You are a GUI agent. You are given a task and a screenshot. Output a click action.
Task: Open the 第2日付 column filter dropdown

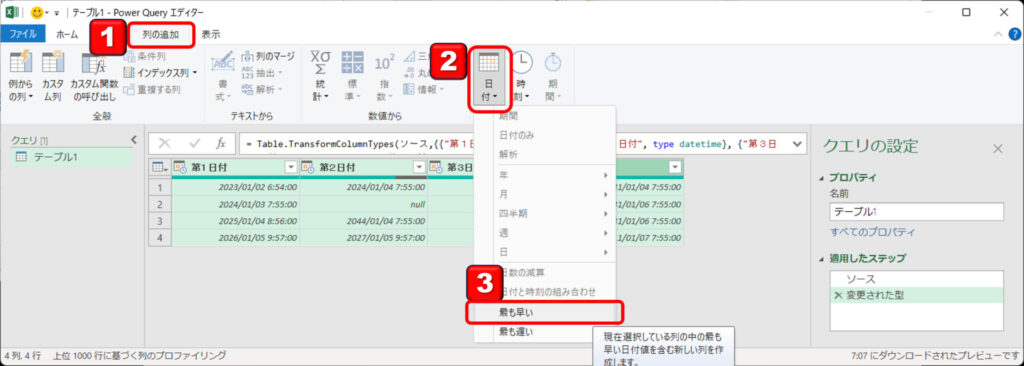[x=419, y=168]
